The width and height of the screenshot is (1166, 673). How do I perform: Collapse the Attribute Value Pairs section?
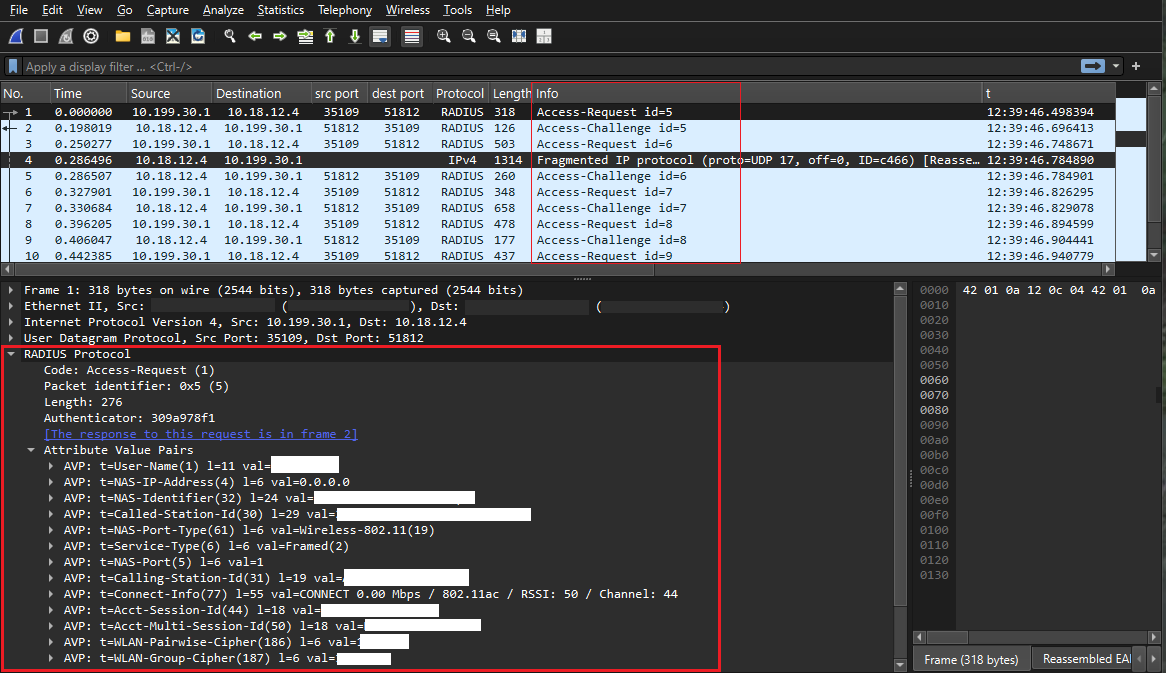point(30,449)
